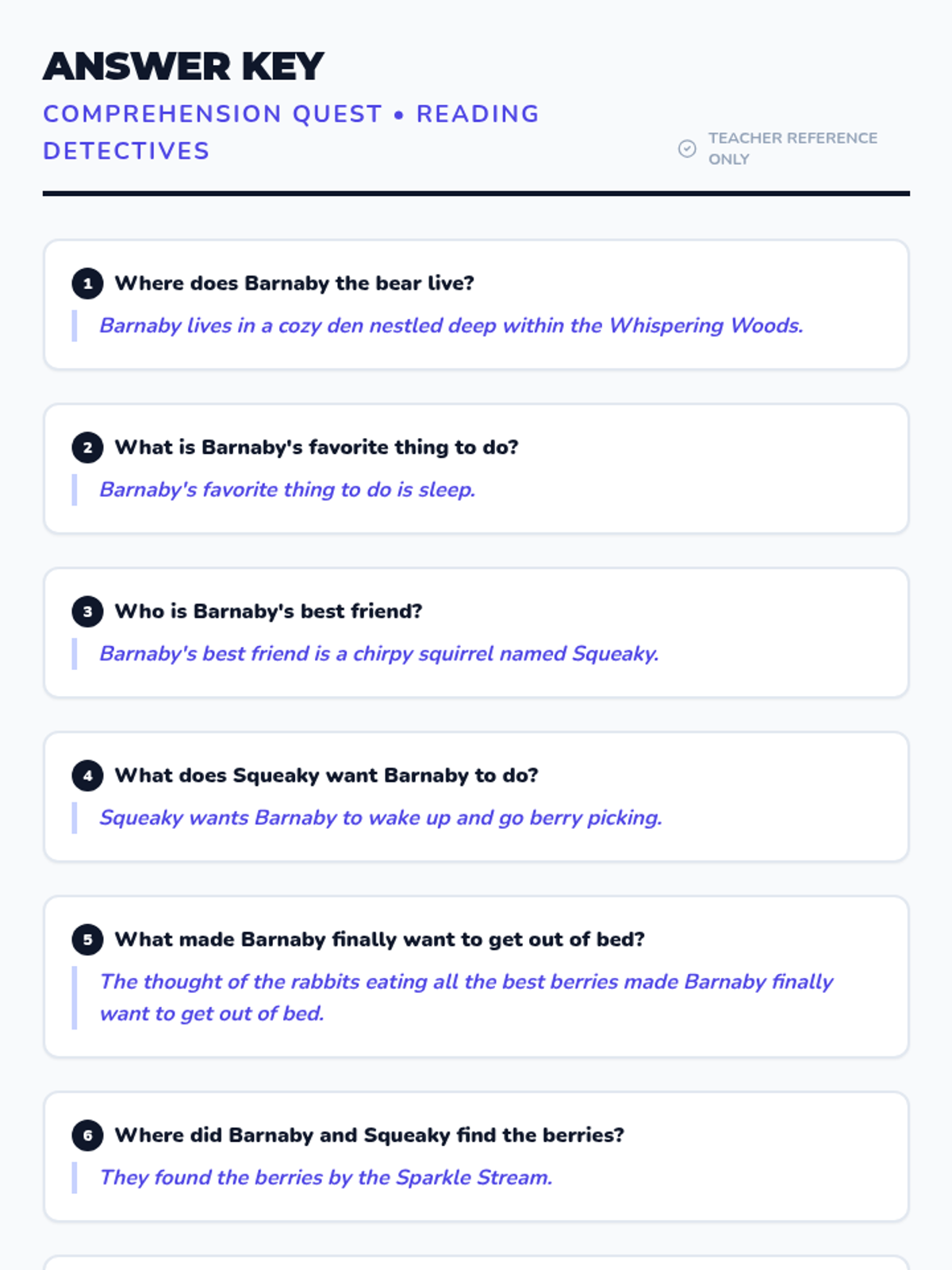952x1270 pixels.
Task: Click the teacher reference checkmark circle icon
Action: [x=687, y=148]
